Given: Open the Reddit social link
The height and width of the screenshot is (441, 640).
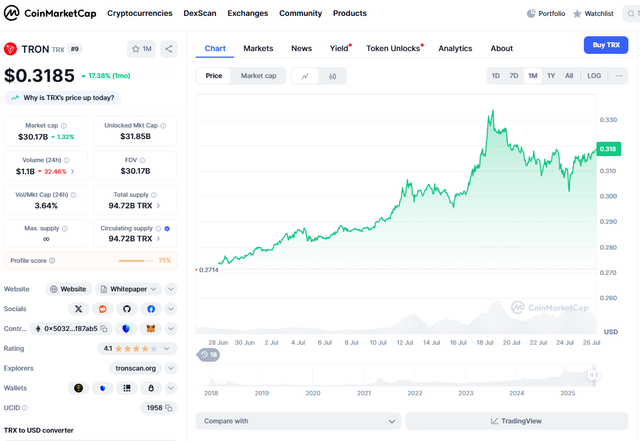Looking at the screenshot, I should click(102, 309).
